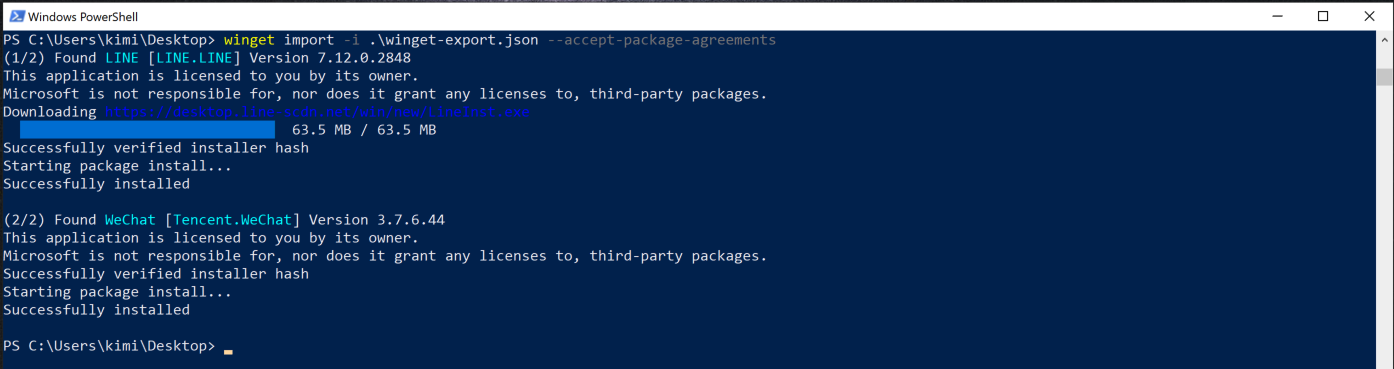Click the blue download progress bar
The image size is (1394, 369).
[147, 130]
